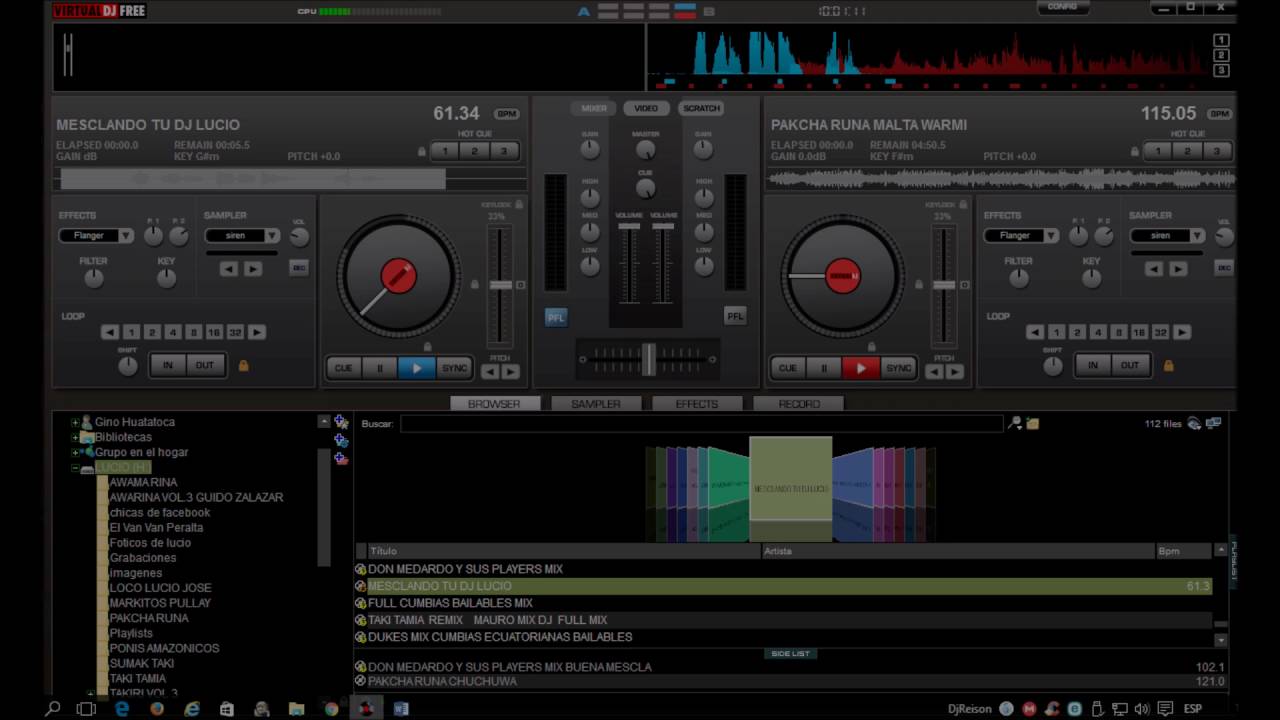Select loop length 16 on right deck
The image size is (1280, 720).
[x=1139, y=332]
